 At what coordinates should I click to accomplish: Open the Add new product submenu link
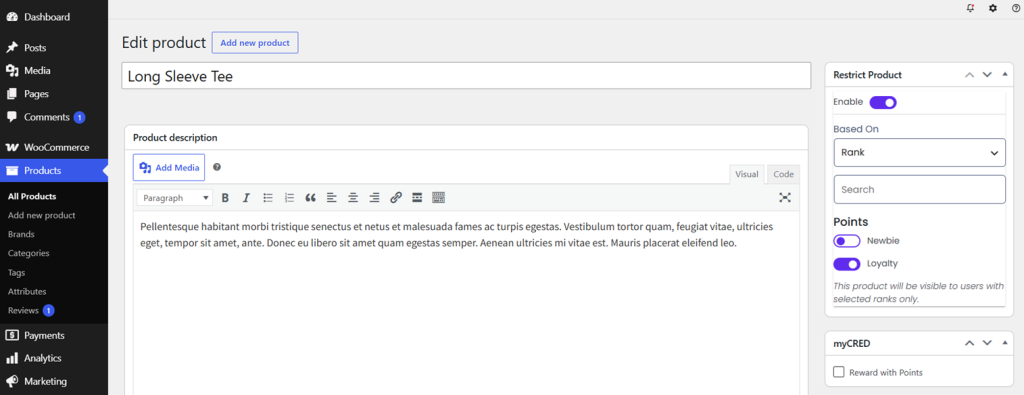[42, 215]
